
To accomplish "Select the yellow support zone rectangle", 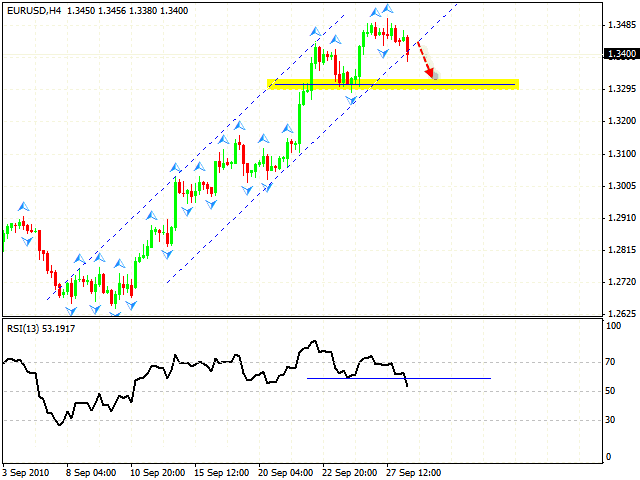I will pos(393,84).
